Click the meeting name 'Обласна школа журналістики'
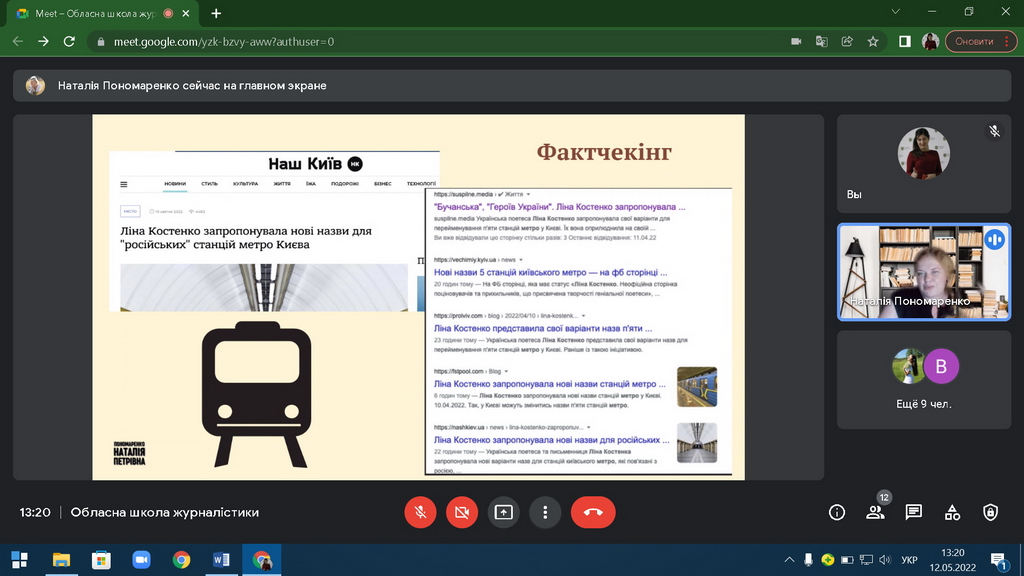 tap(165, 513)
